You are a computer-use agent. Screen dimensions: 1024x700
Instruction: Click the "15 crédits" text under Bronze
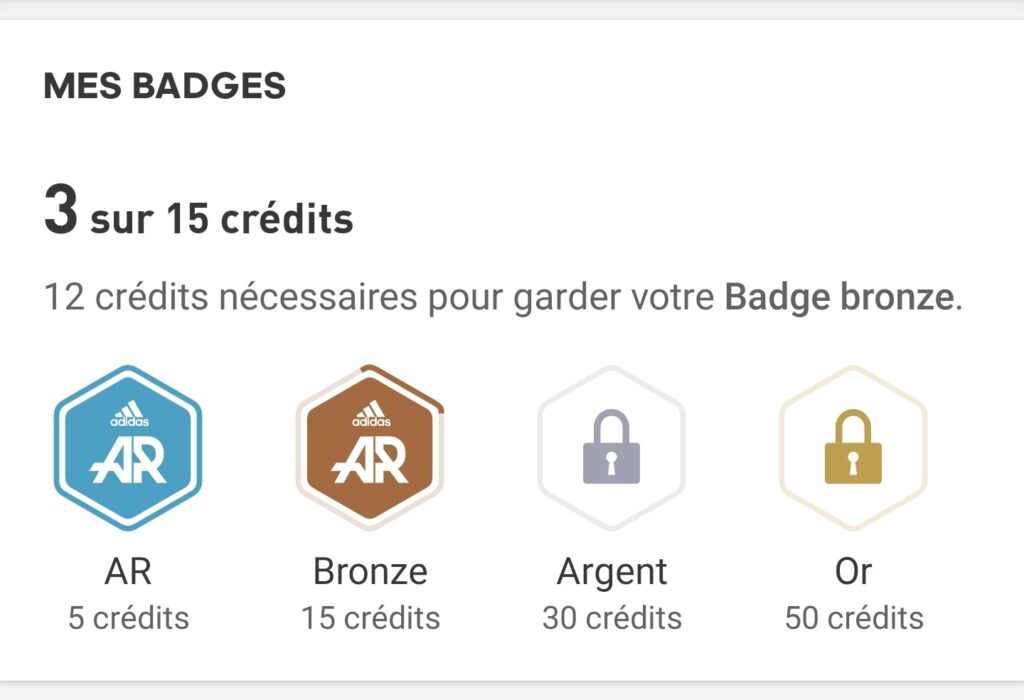point(370,618)
